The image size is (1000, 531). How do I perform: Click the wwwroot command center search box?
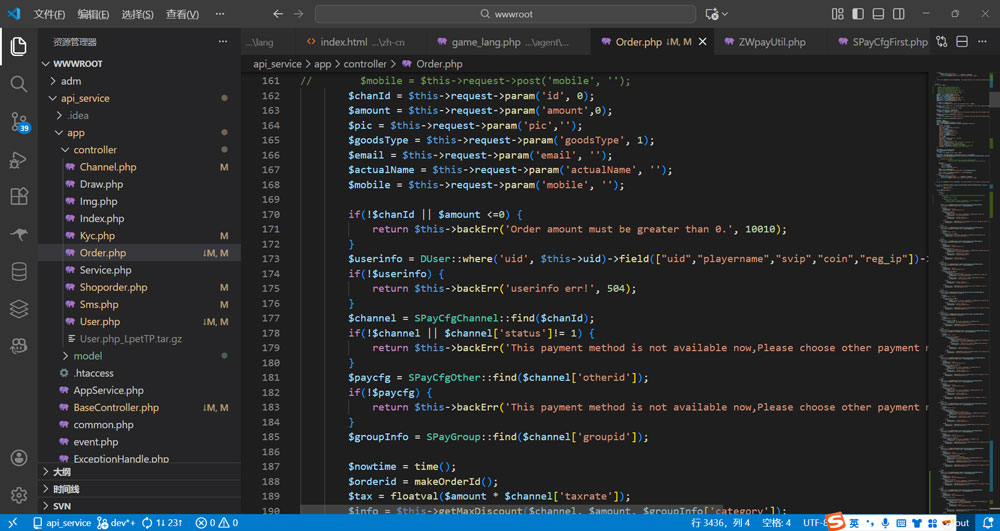505,14
